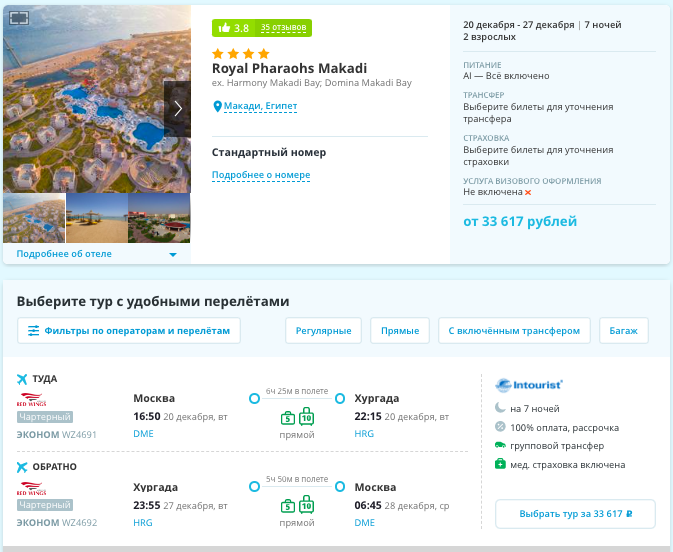Viewport: 673px width, 552px height.
Task: Click the location pin icon near Макади
Action: [217, 106]
